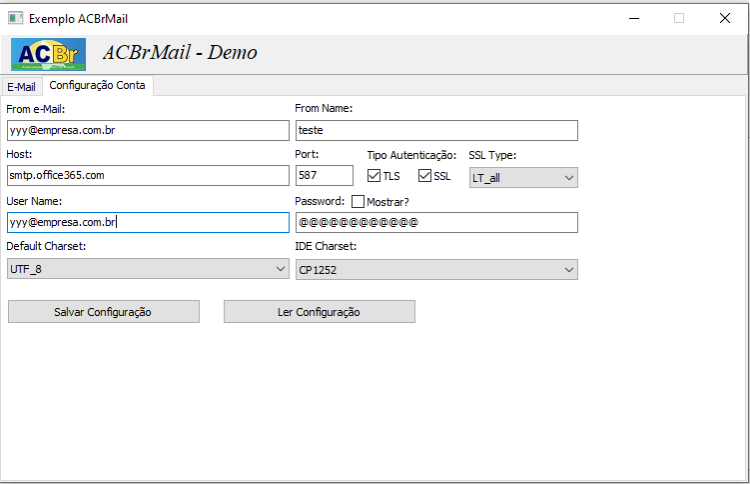Click the ACBrMail - Demo heading text
Screen dimensions: 750x484
[180, 53]
